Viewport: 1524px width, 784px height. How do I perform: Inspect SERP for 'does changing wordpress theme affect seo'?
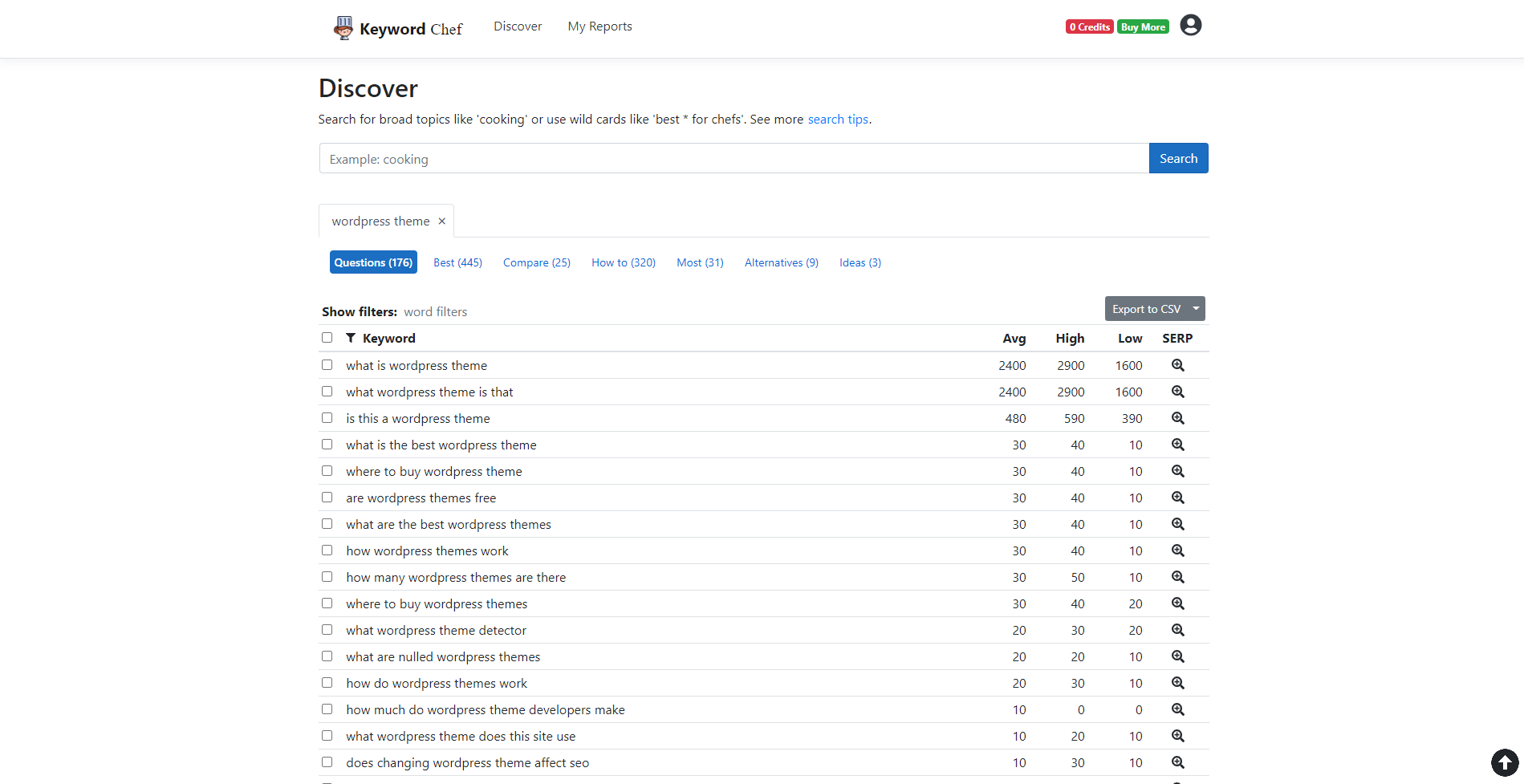coord(1177,762)
